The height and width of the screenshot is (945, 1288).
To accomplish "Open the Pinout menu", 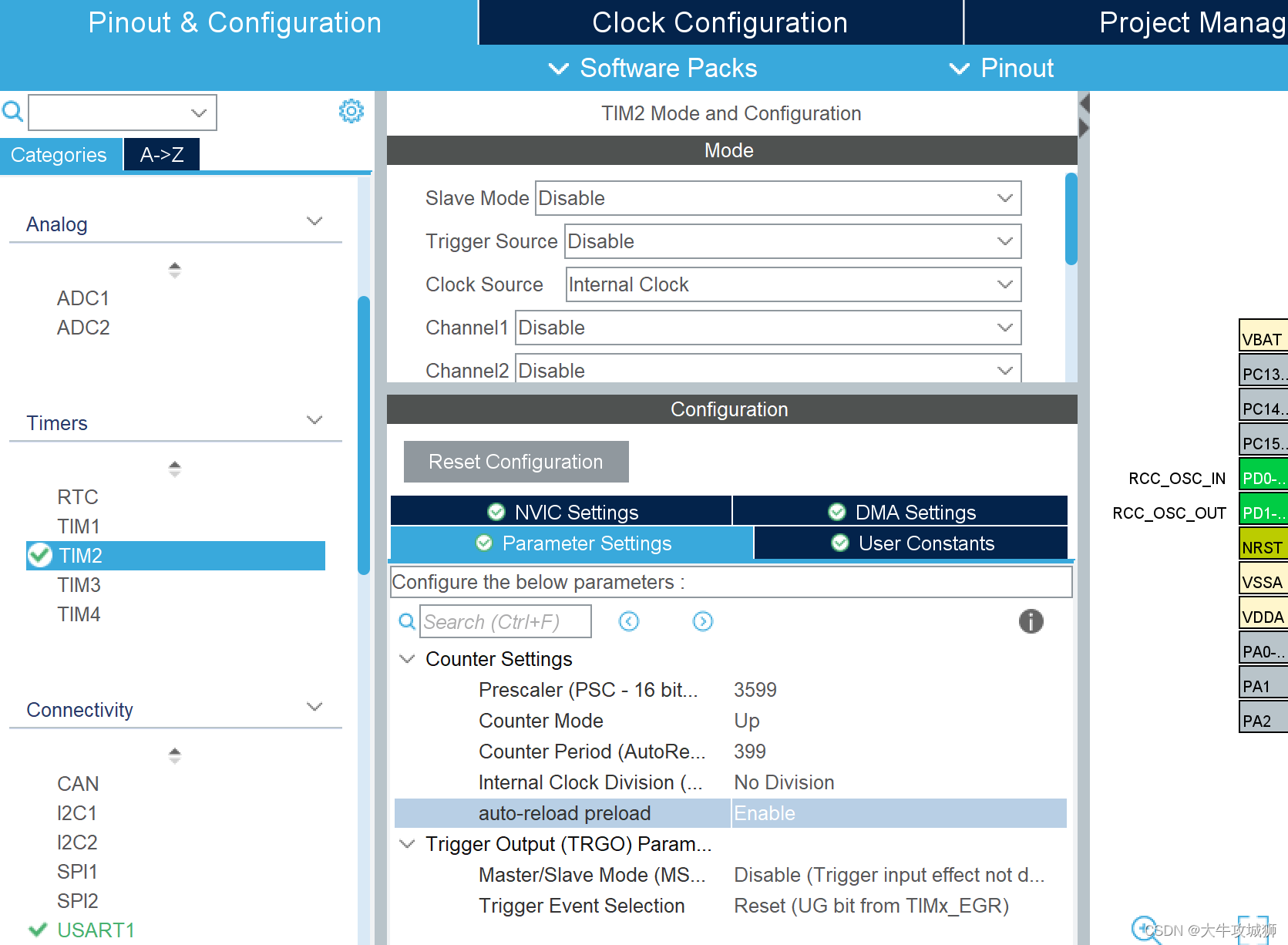I will tap(1001, 68).
